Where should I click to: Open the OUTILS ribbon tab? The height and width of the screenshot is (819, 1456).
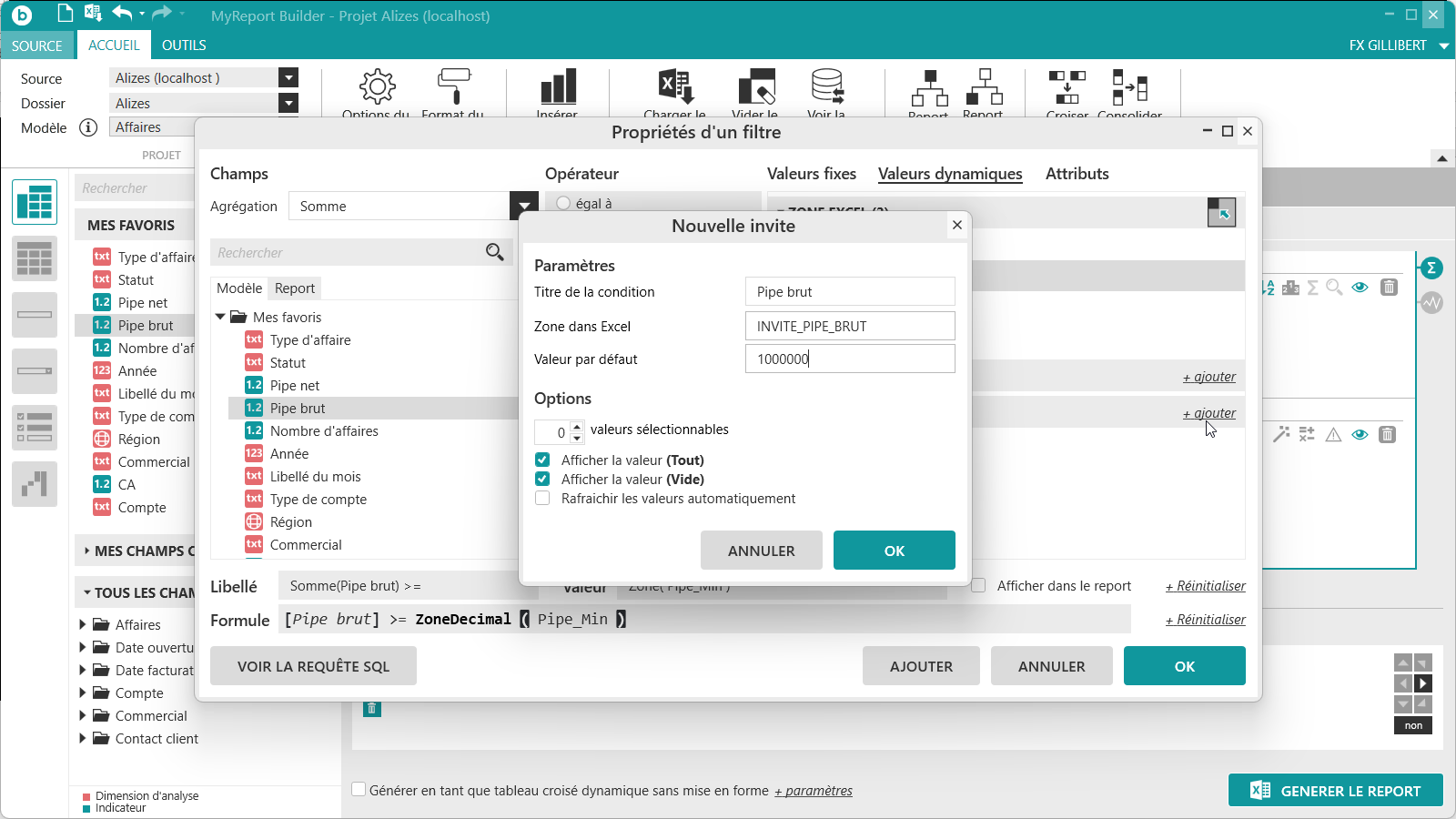click(184, 45)
